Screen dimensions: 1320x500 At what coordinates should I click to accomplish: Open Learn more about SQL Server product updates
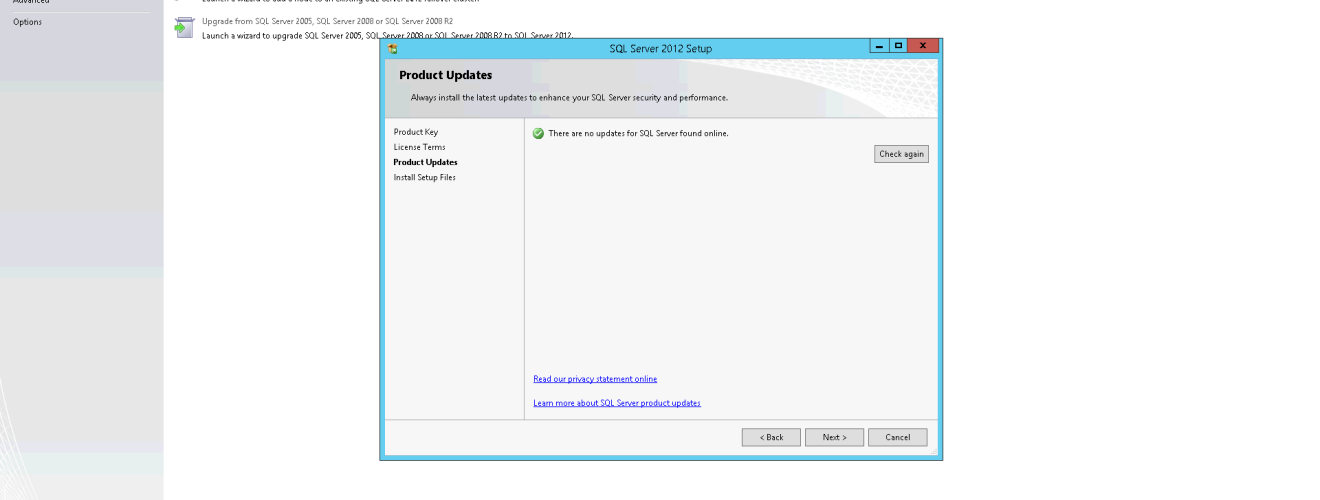click(x=617, y=403)
